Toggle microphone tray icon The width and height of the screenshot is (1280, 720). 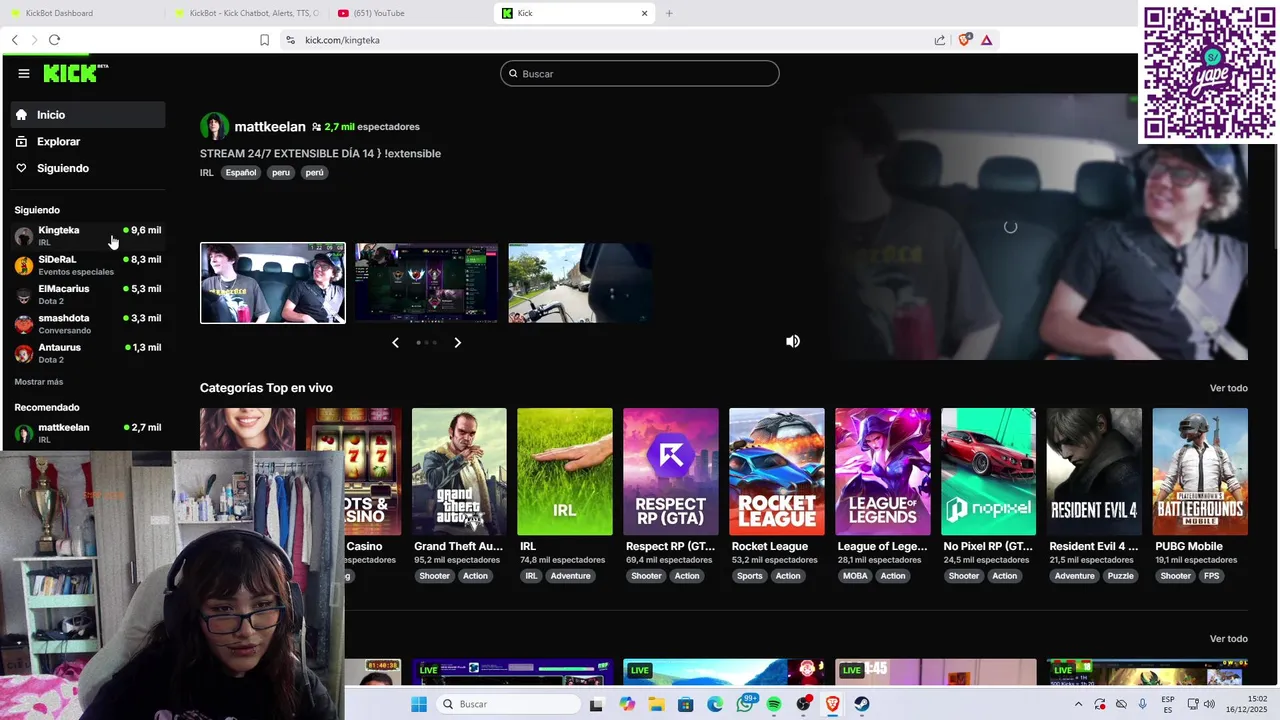point(1142,704)
